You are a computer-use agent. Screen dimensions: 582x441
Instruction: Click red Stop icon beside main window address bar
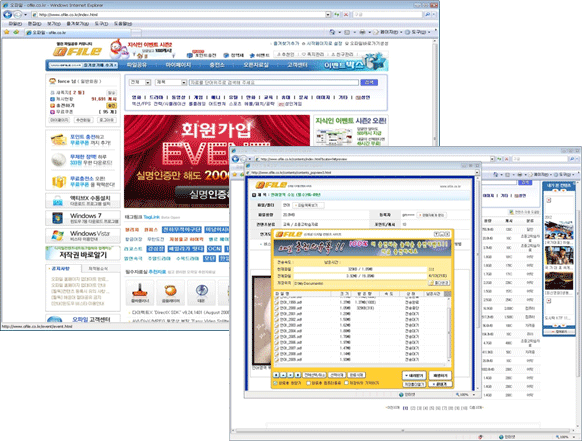(x=346, y=14)
